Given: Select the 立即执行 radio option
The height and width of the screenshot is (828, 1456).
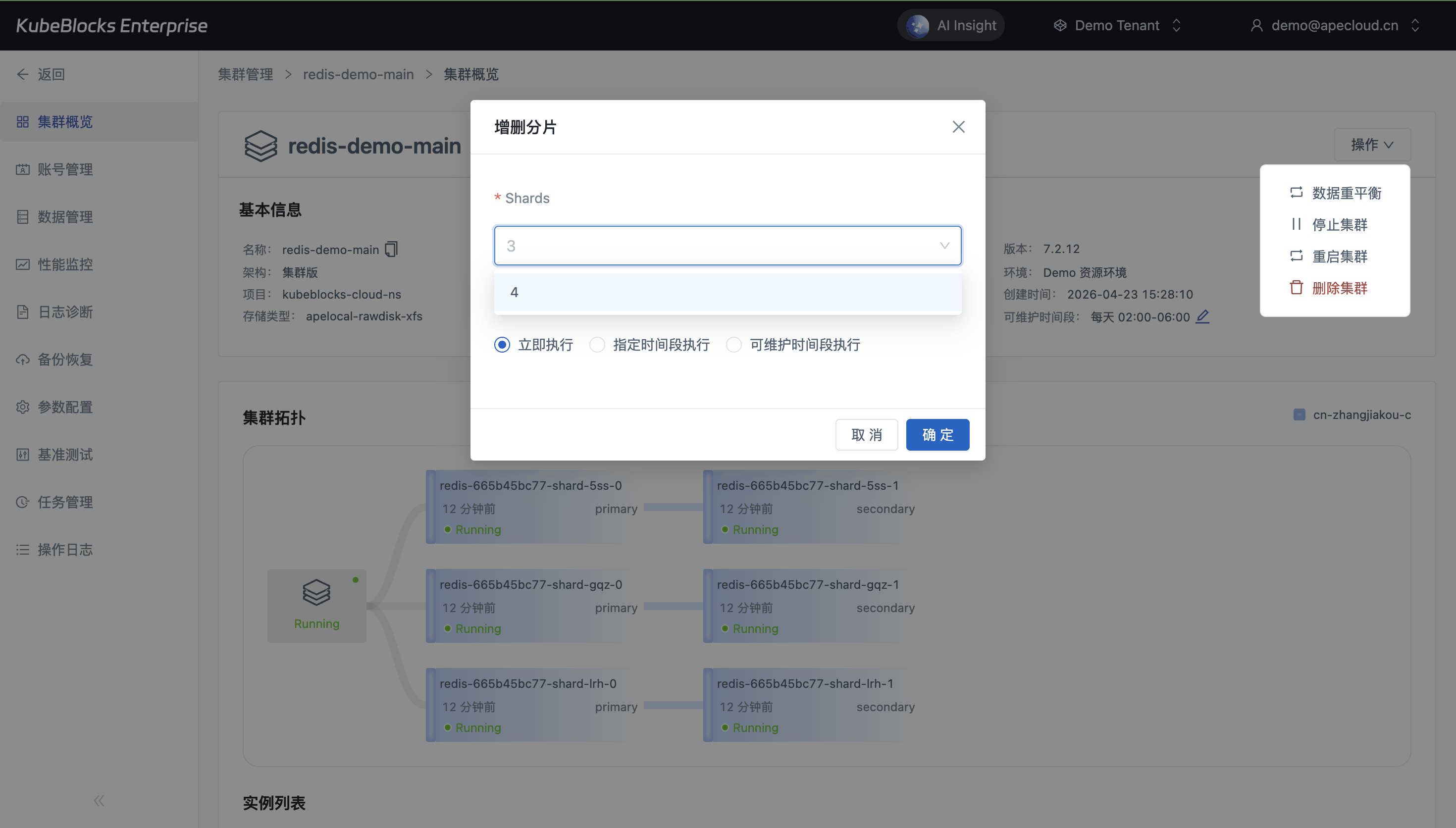Looking at the screenshot, I should [x=502, y=345].
